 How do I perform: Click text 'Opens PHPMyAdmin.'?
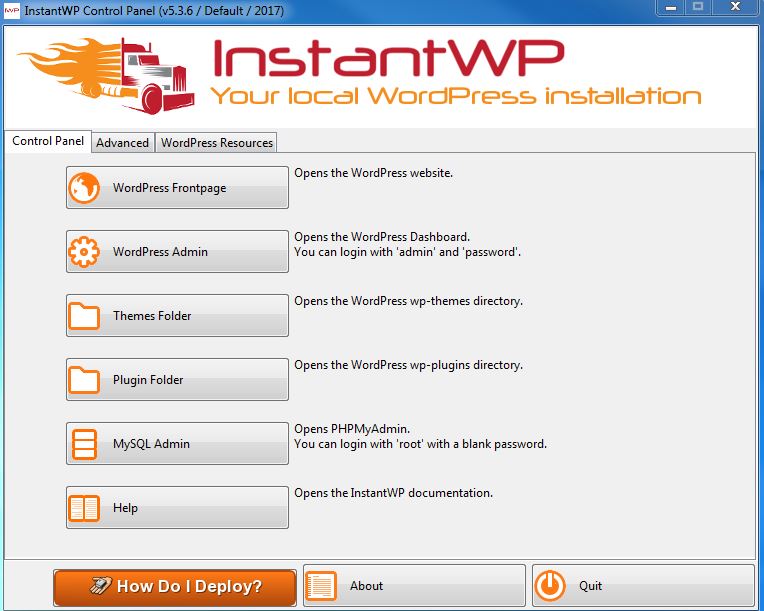click(352, 429)
